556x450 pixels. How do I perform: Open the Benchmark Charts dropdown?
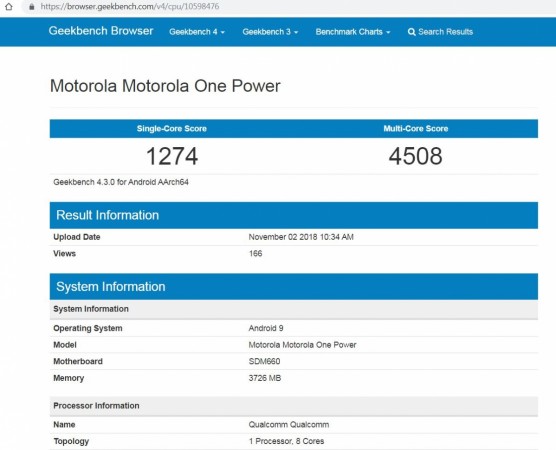(353, 32)
